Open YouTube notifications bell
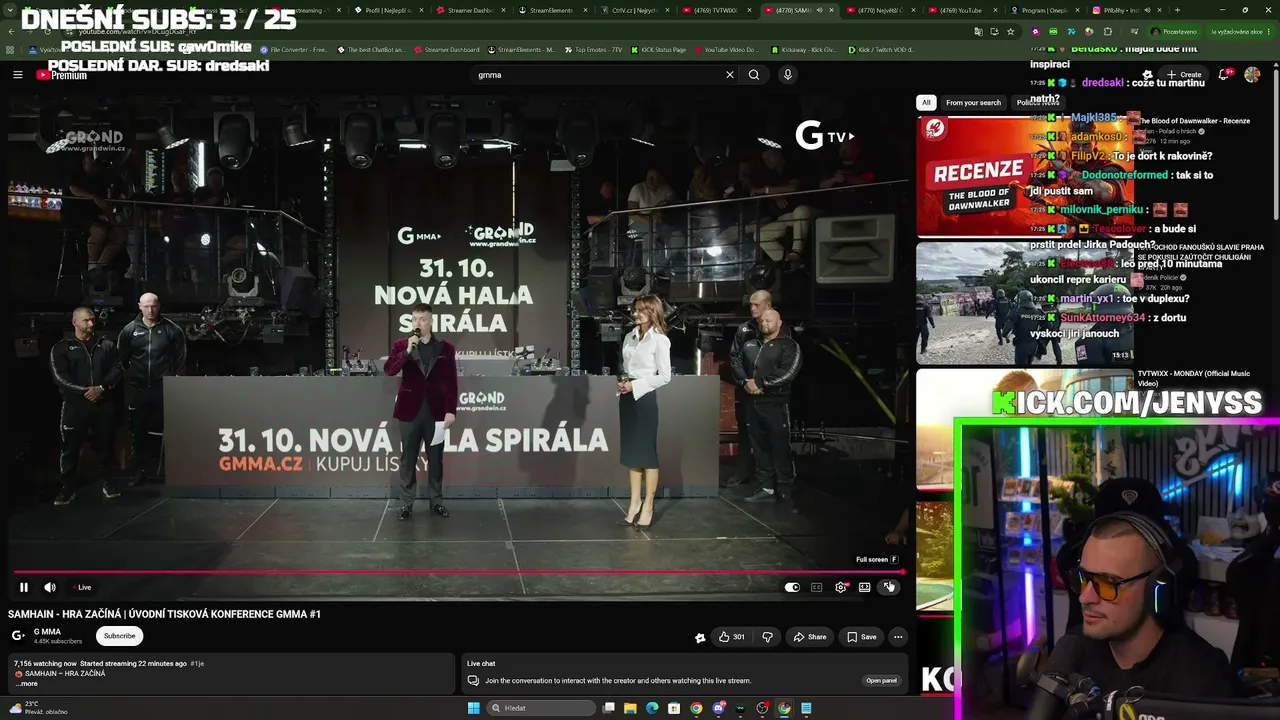1280x720 pixels. [x=1224, y=75]
